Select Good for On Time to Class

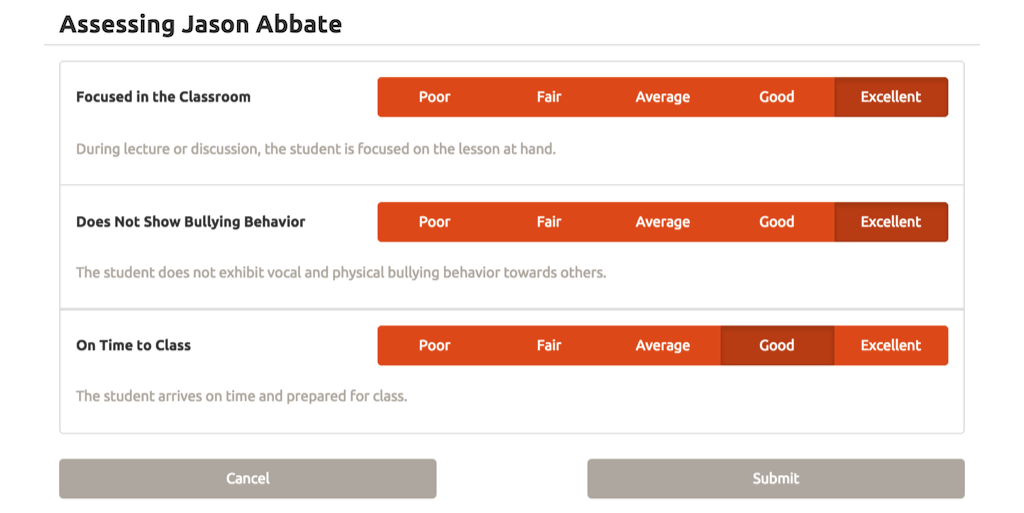pos(776,345)
